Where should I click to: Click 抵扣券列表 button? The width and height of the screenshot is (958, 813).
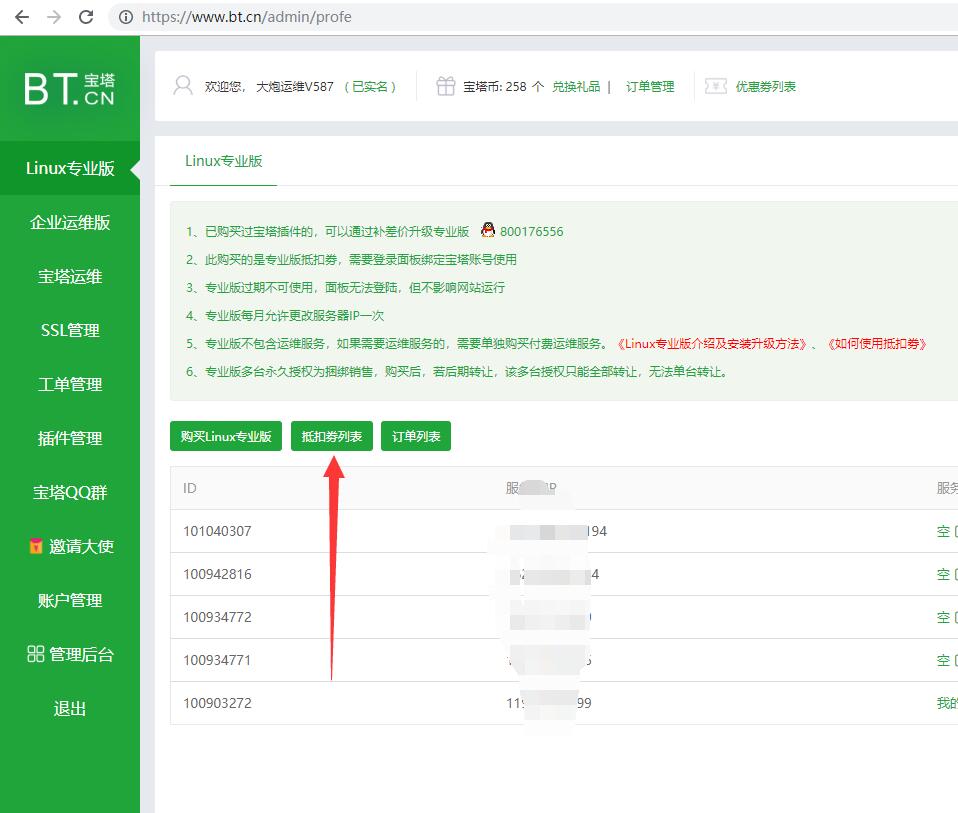tap(332, 436)
